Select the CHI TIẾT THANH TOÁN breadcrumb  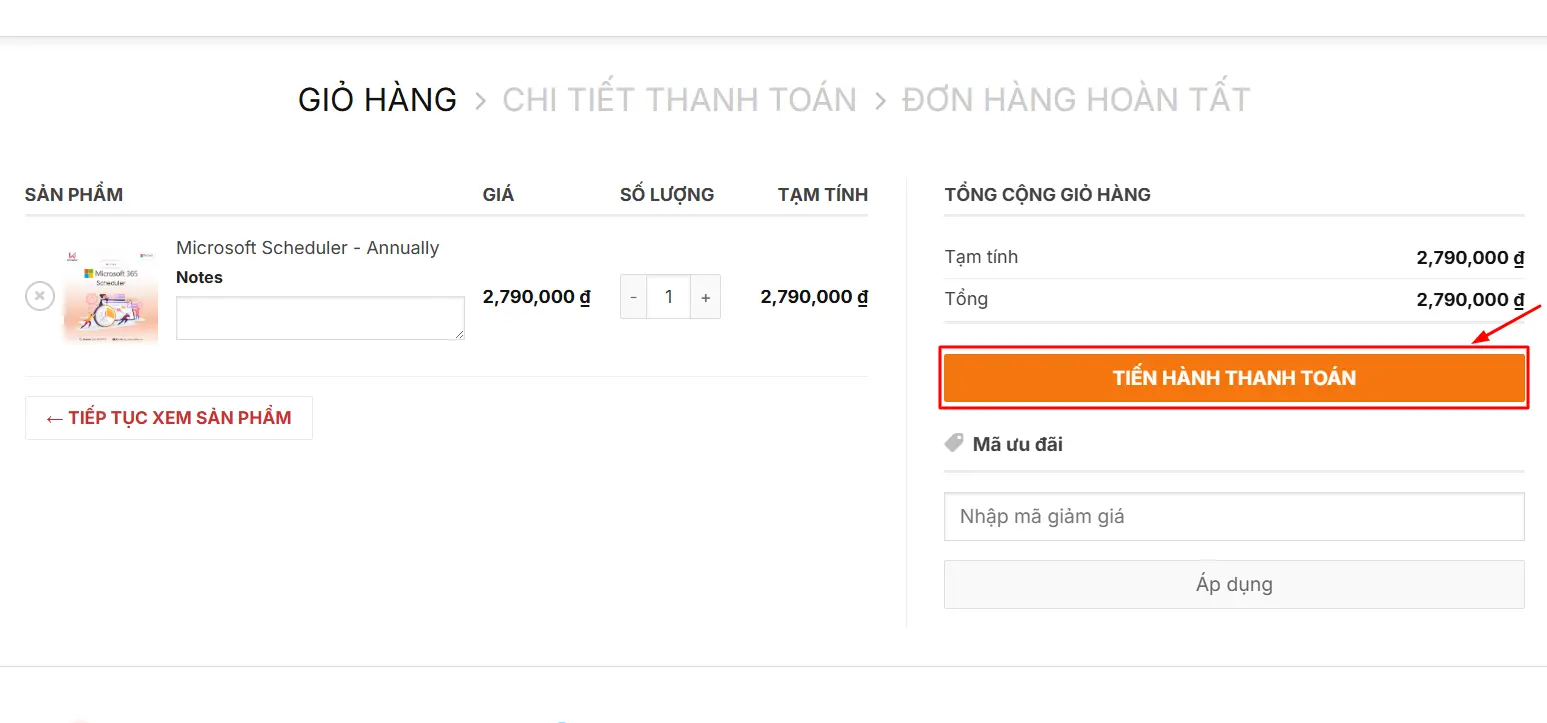coord(679,98)
